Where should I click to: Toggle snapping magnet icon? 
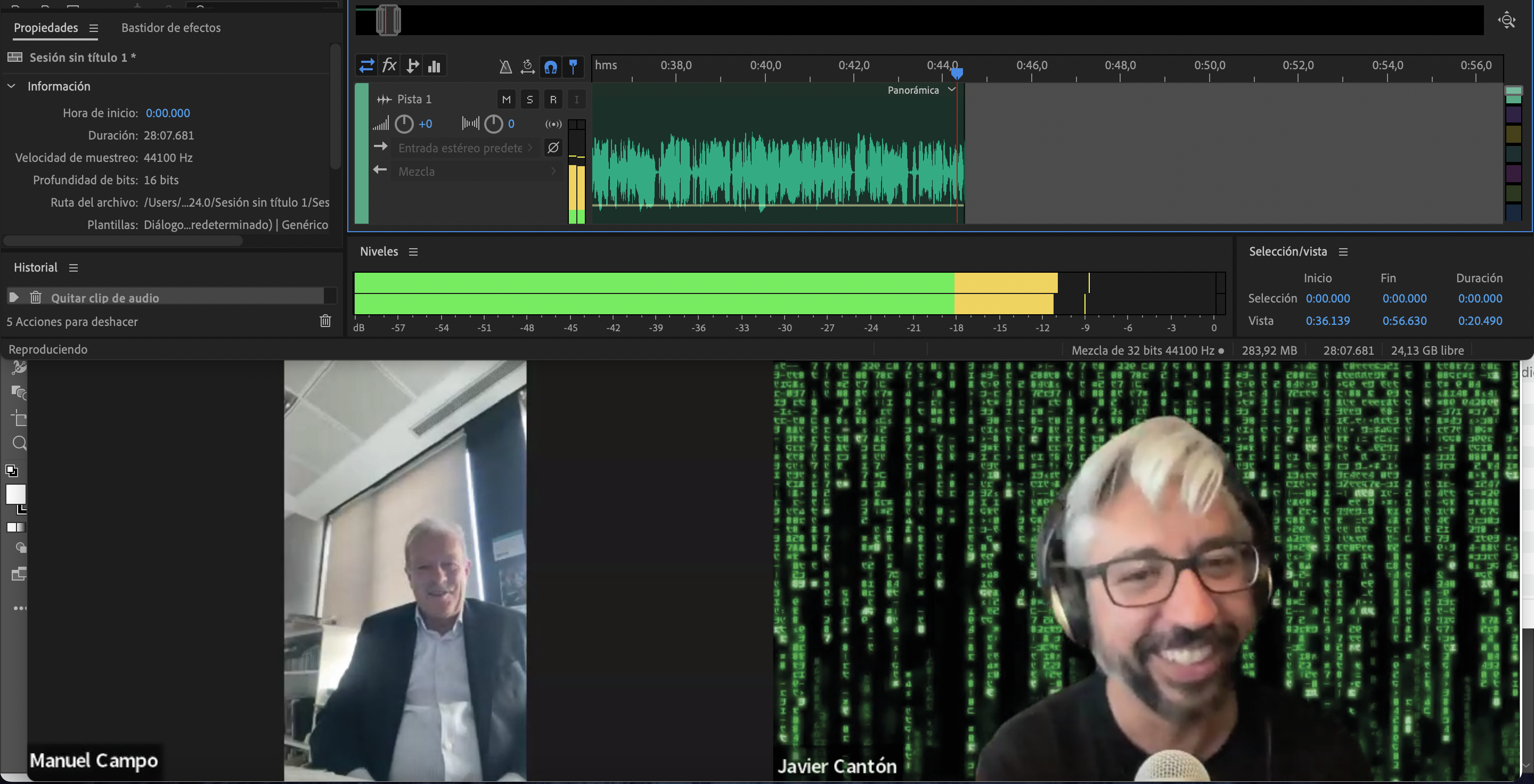pos(551,66)
